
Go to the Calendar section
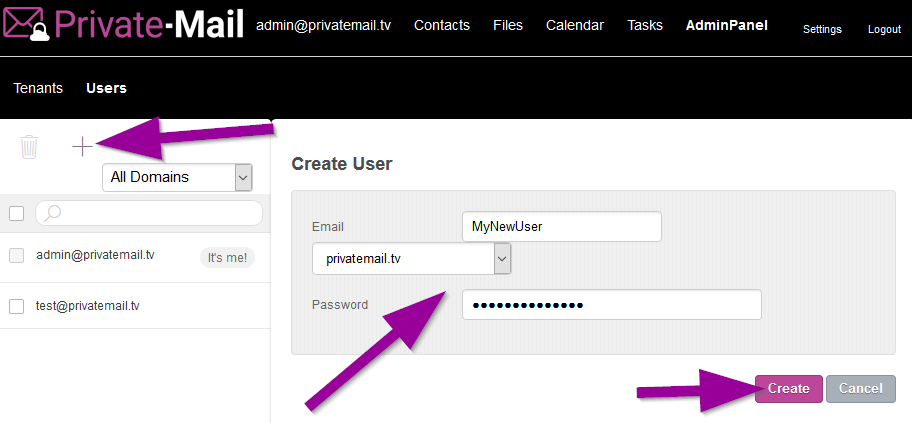click(x=574, y=25)
